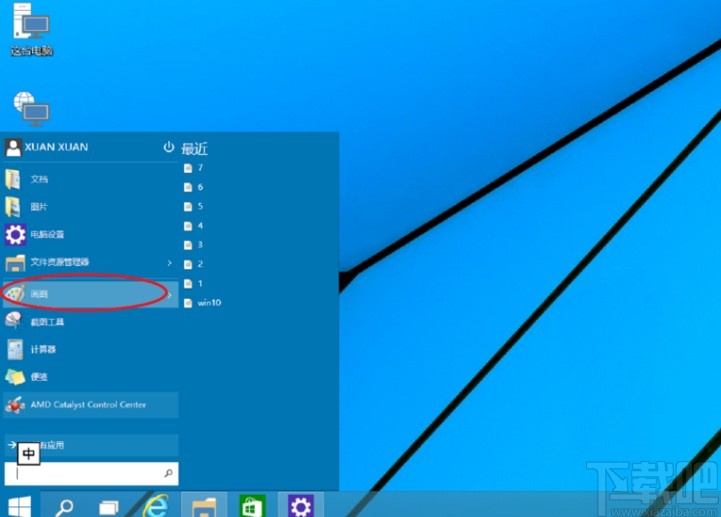The height and width of the screenshot is (517, 721).
Task: Click the XUAN XUAN user account
Action: [47, 147]
